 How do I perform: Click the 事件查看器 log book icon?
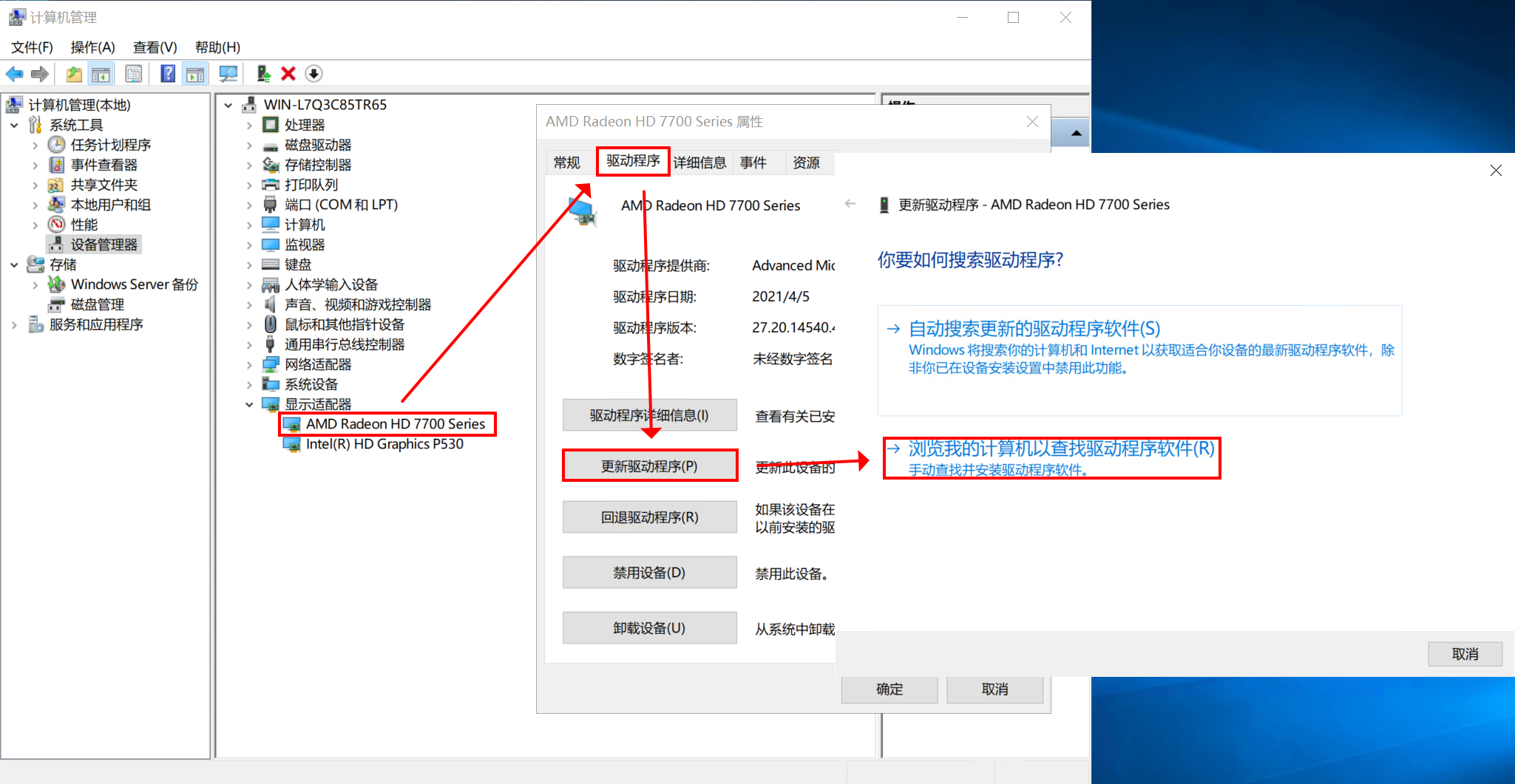tap(56, 165)
